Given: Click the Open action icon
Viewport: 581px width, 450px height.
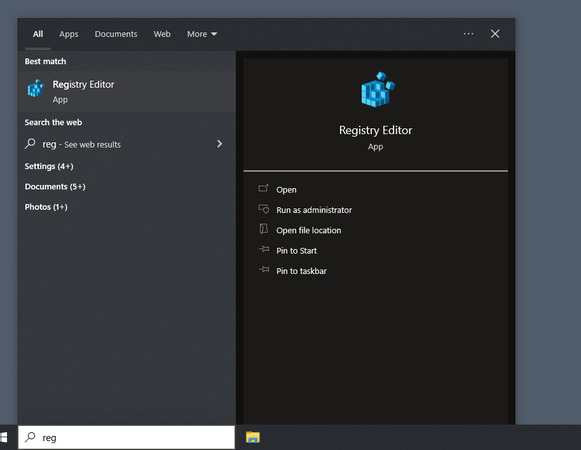Looking at the screenshot, I should click(263, 189).
